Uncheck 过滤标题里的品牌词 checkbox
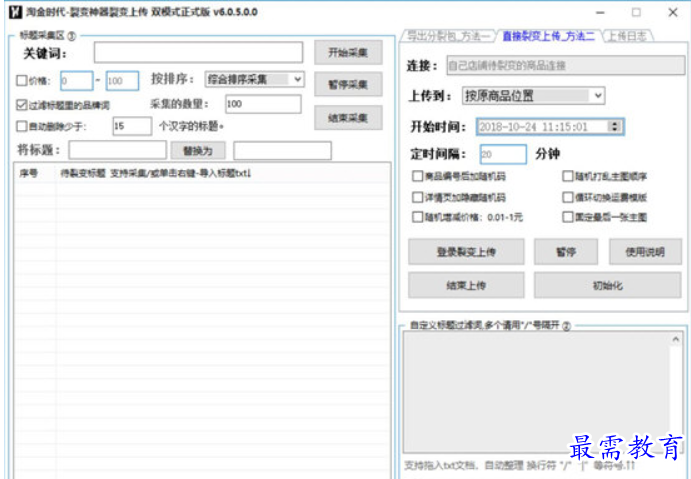 22,105
